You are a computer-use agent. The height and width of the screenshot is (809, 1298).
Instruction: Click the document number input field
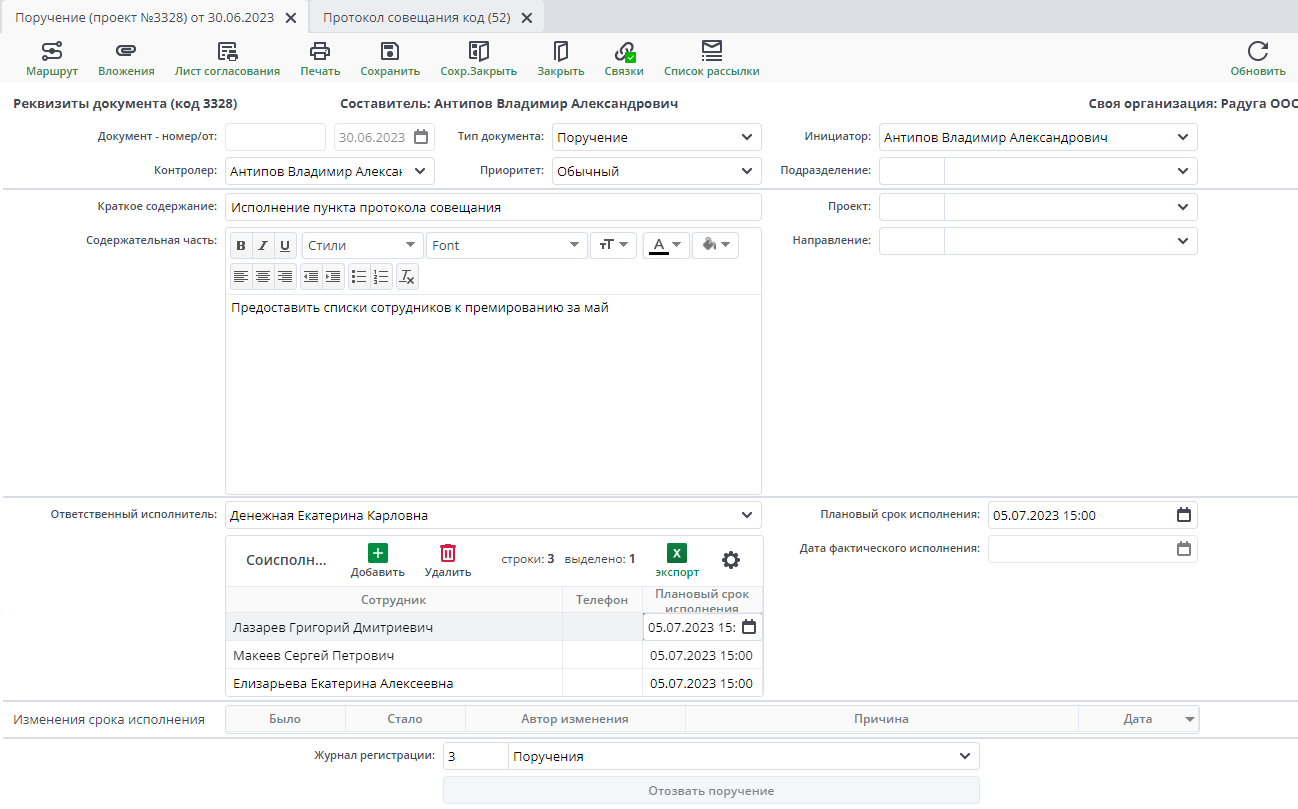click(x=276, y=138)
